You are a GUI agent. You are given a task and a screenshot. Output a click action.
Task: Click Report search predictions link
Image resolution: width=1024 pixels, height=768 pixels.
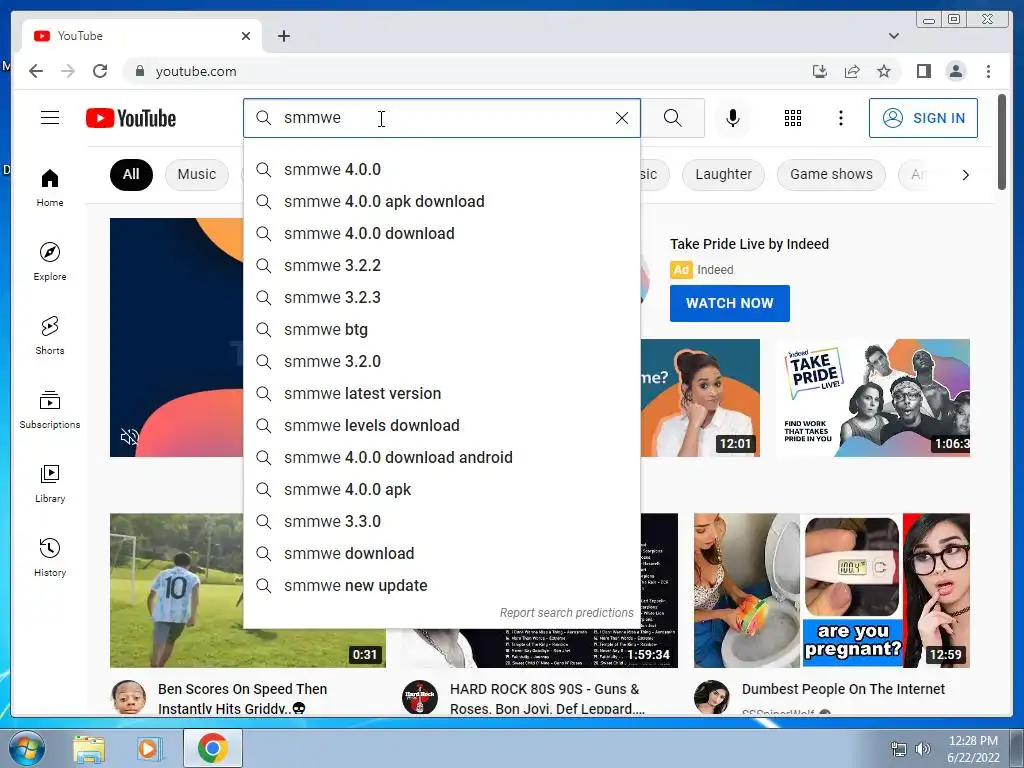click(x=566, y=613)
